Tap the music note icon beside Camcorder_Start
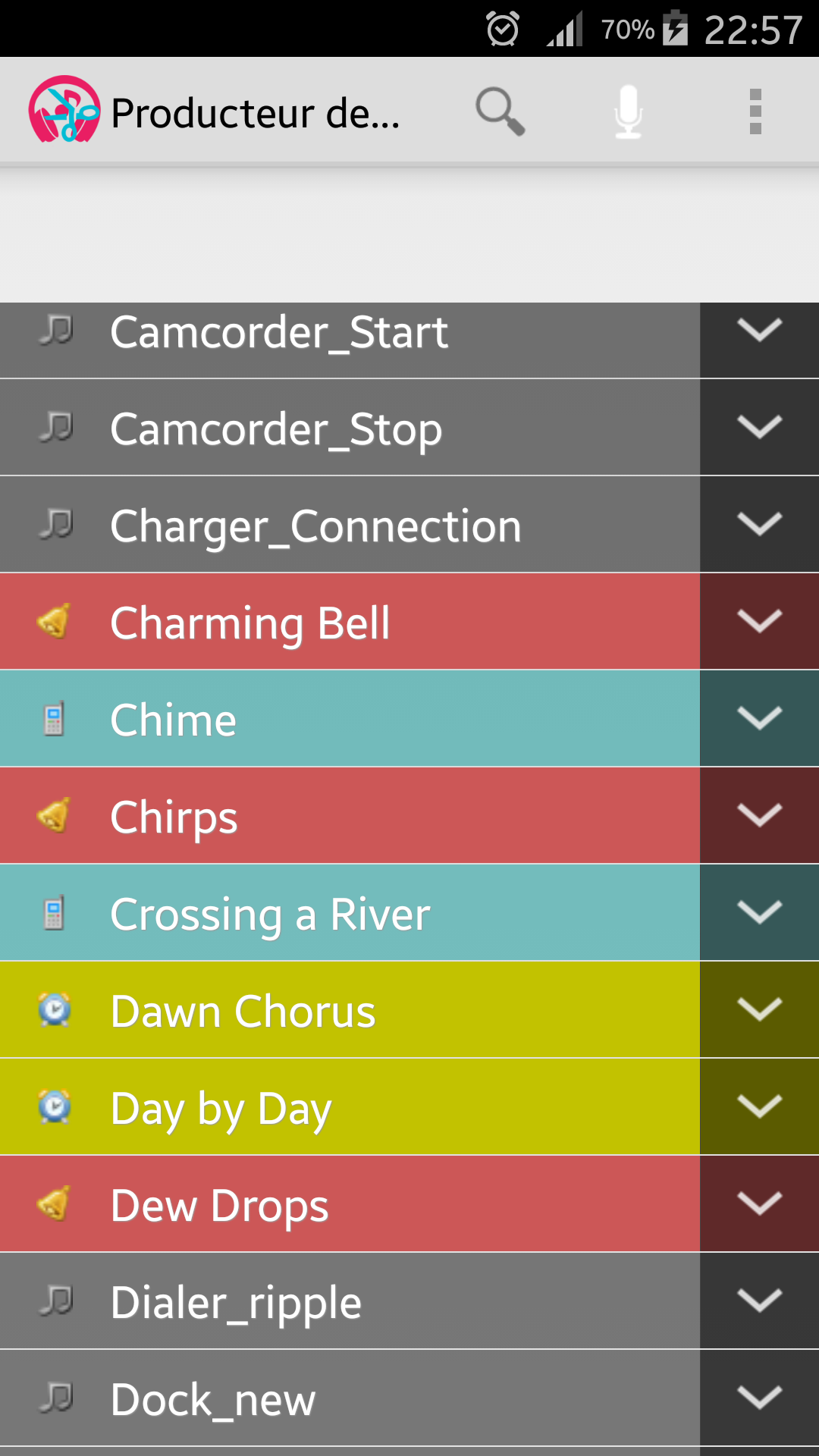This screenshot has width=819, height=1456. tap(56, 331)
